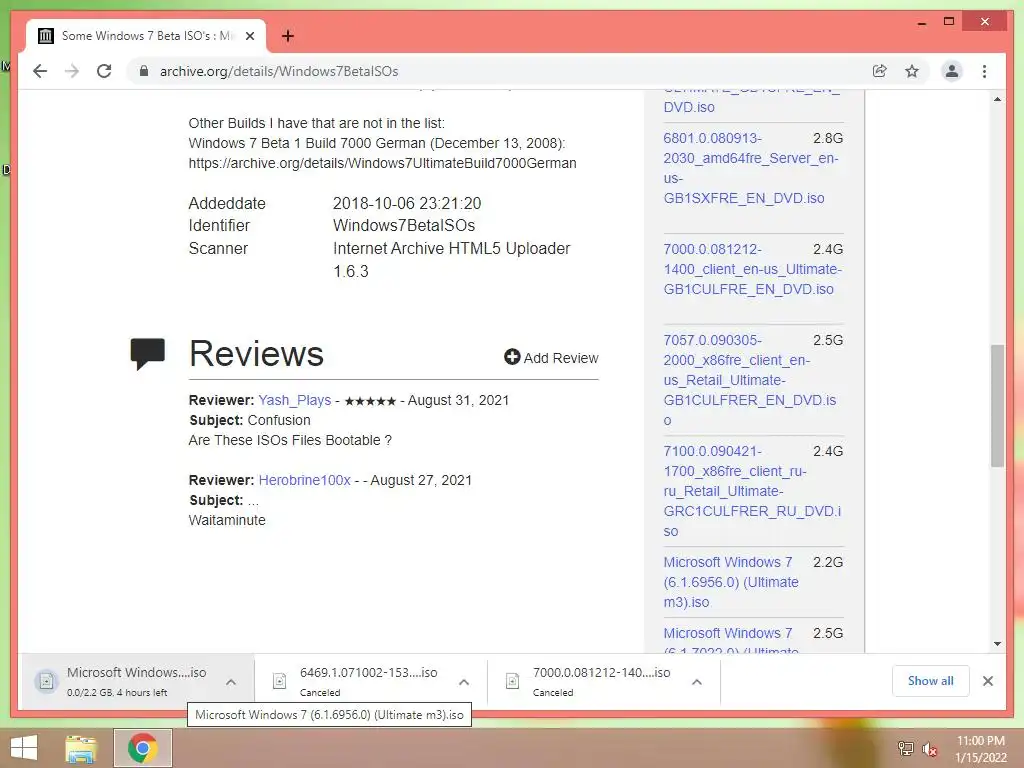The width and height of the screenshot is (1024, 768).
Task: Open Chrome three-dot menu
Action: pyautogui.click(x=984, y=71)
